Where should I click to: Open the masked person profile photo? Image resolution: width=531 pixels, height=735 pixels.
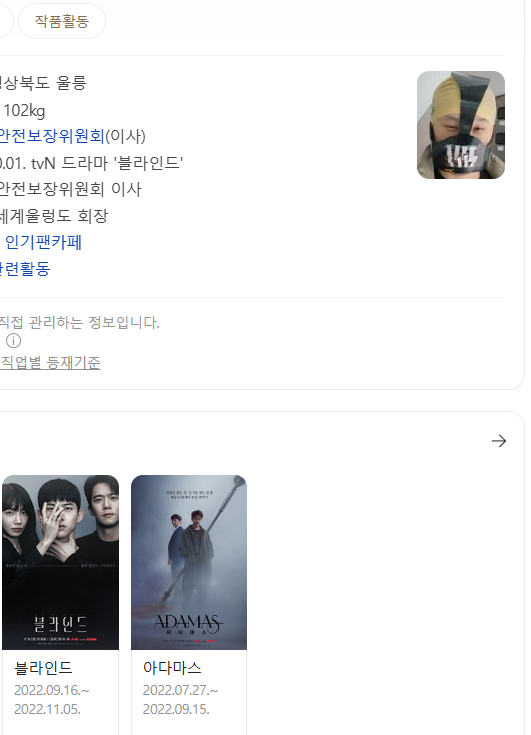pyautogui.click(x=461, y=125)
